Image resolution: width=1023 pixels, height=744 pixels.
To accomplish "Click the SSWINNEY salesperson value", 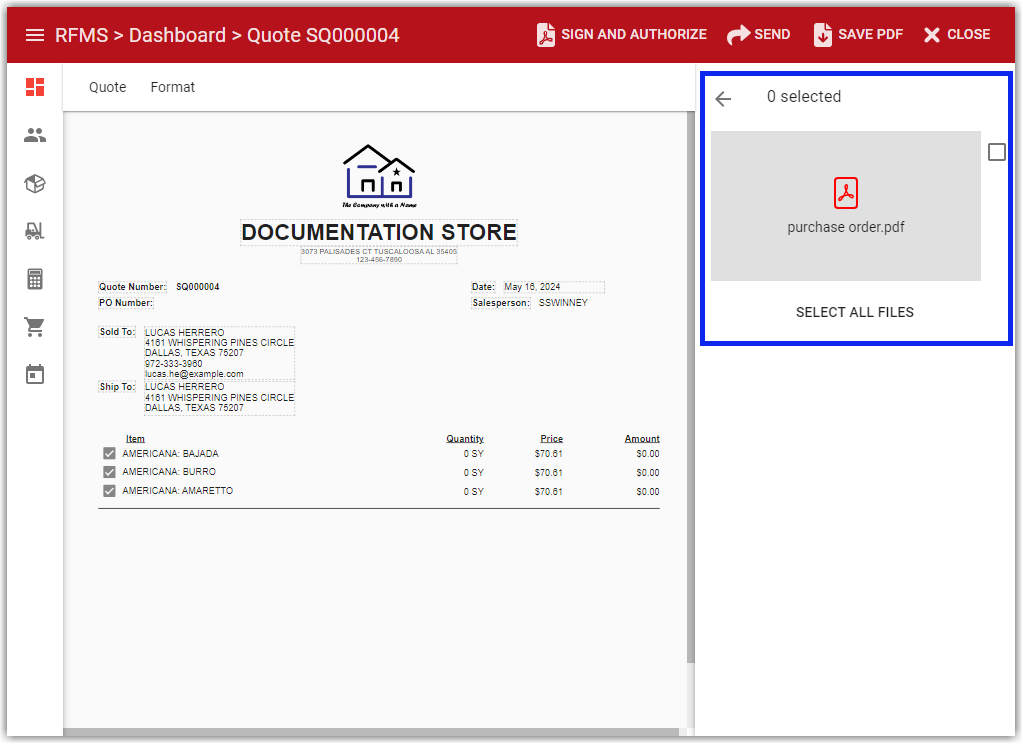I will pos(563,303).
